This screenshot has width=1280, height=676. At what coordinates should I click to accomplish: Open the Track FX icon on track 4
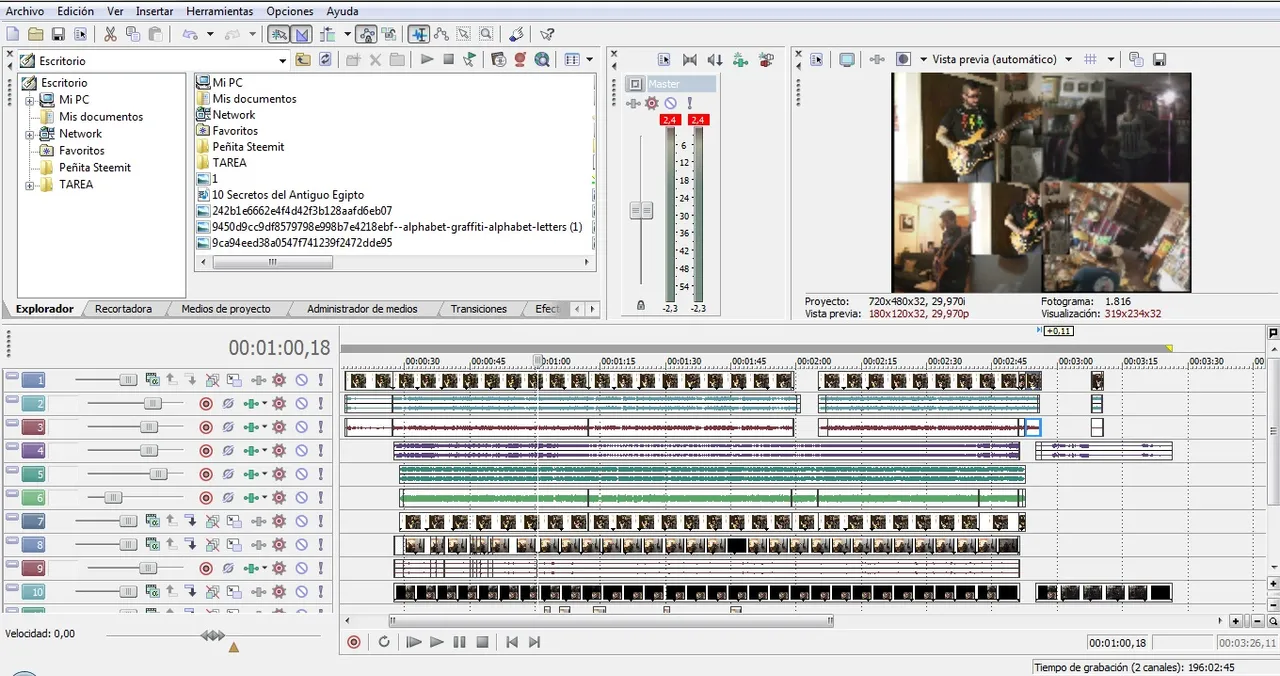pos(278,451)
